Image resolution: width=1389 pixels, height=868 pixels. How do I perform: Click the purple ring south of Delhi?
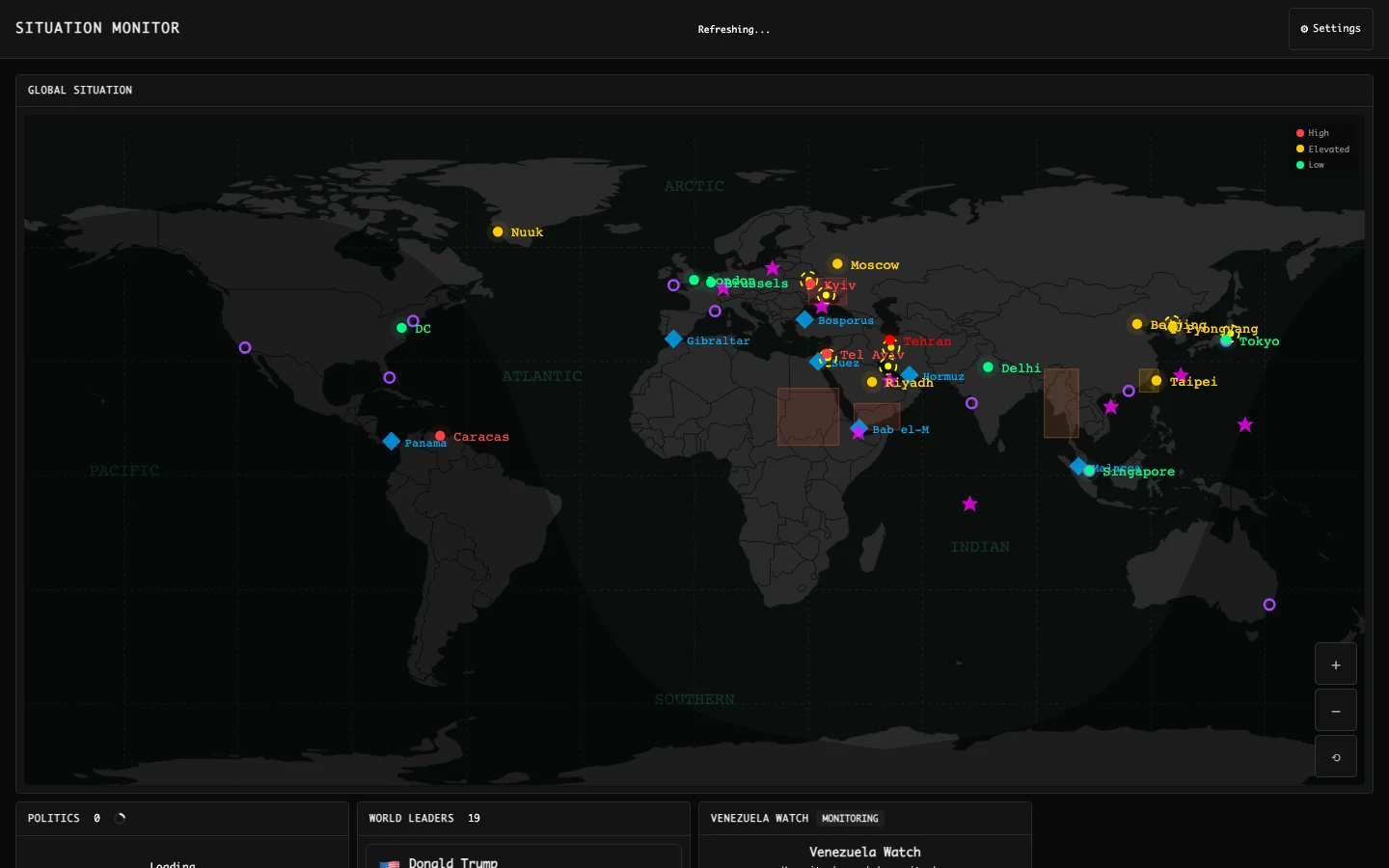pos(971,403)
